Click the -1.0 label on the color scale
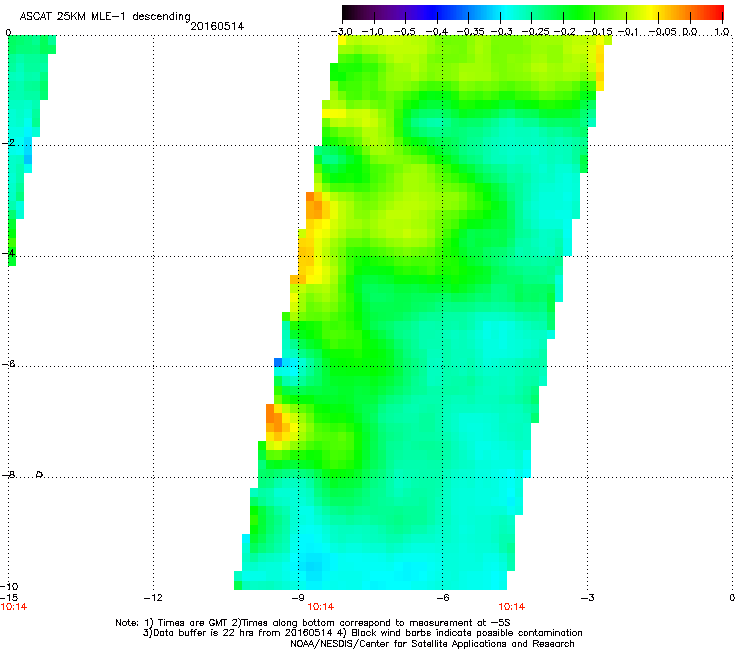Viewport: 740px width, 650px height. point(374,32)
